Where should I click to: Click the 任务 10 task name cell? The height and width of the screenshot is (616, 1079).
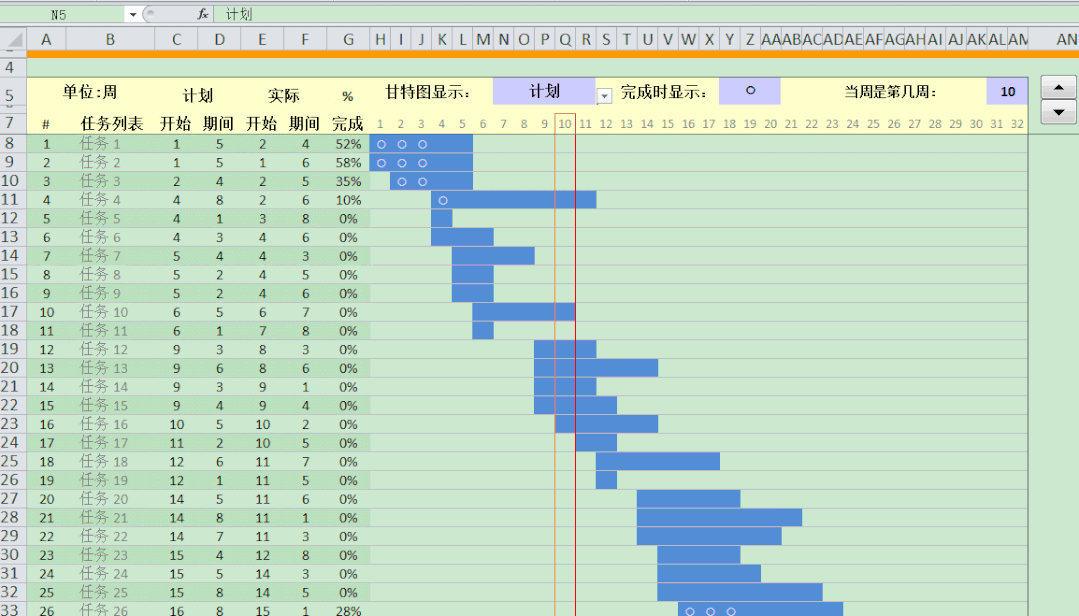(x=110, y=312)
